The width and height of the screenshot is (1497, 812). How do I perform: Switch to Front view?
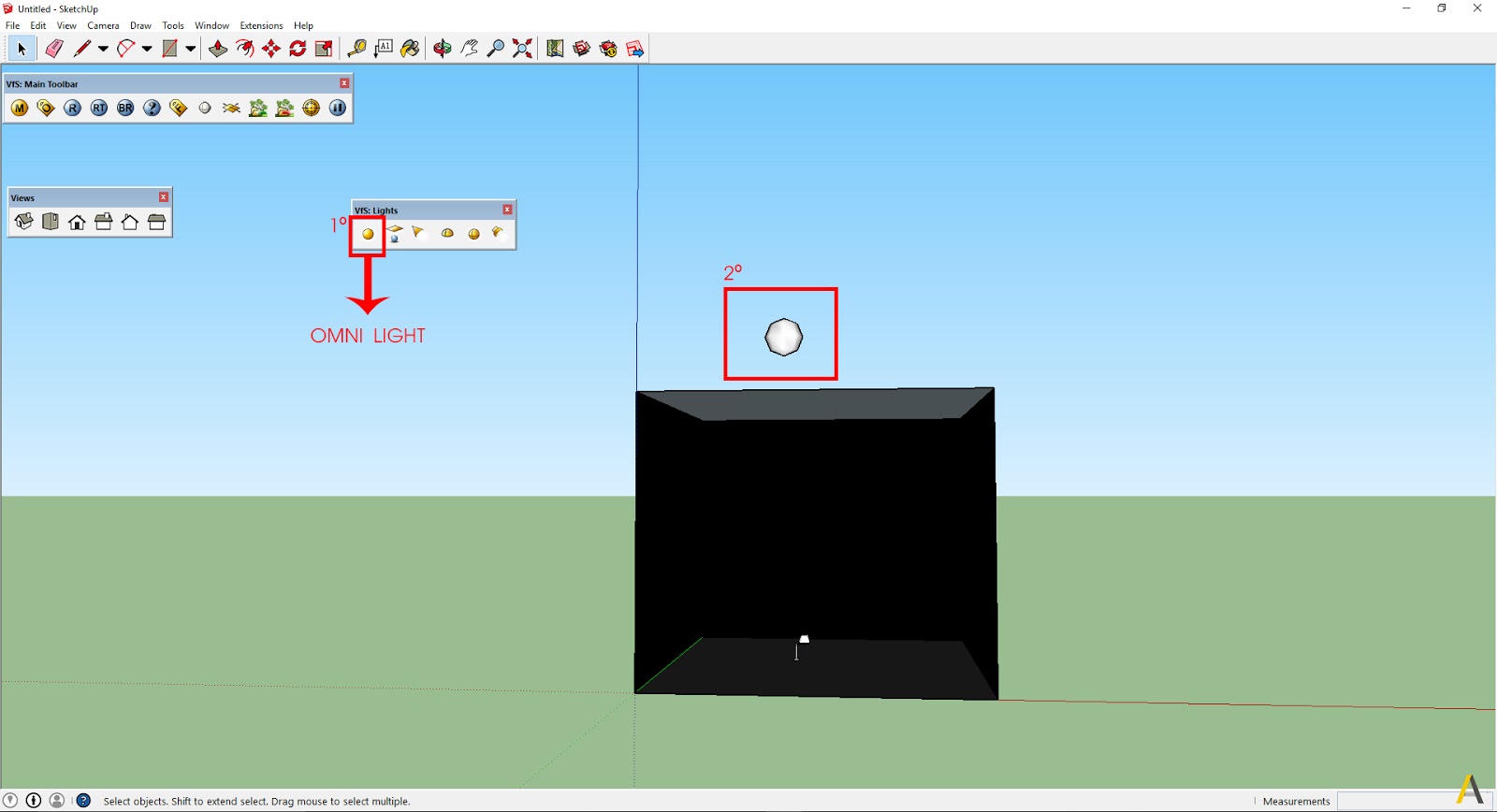coord(77,223)
